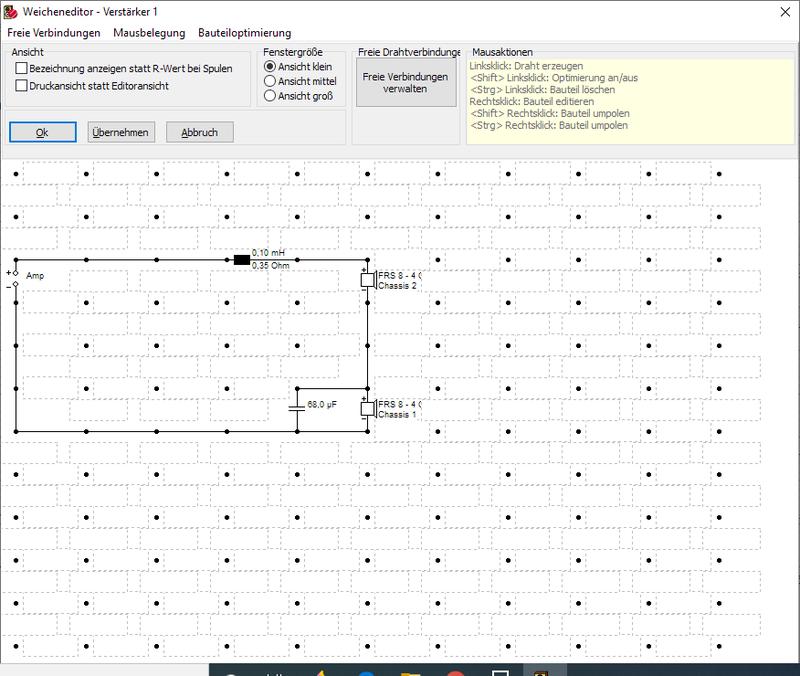
Task: Select the Chassis 2 speaker symbol
Action: [x=368, y=280]
